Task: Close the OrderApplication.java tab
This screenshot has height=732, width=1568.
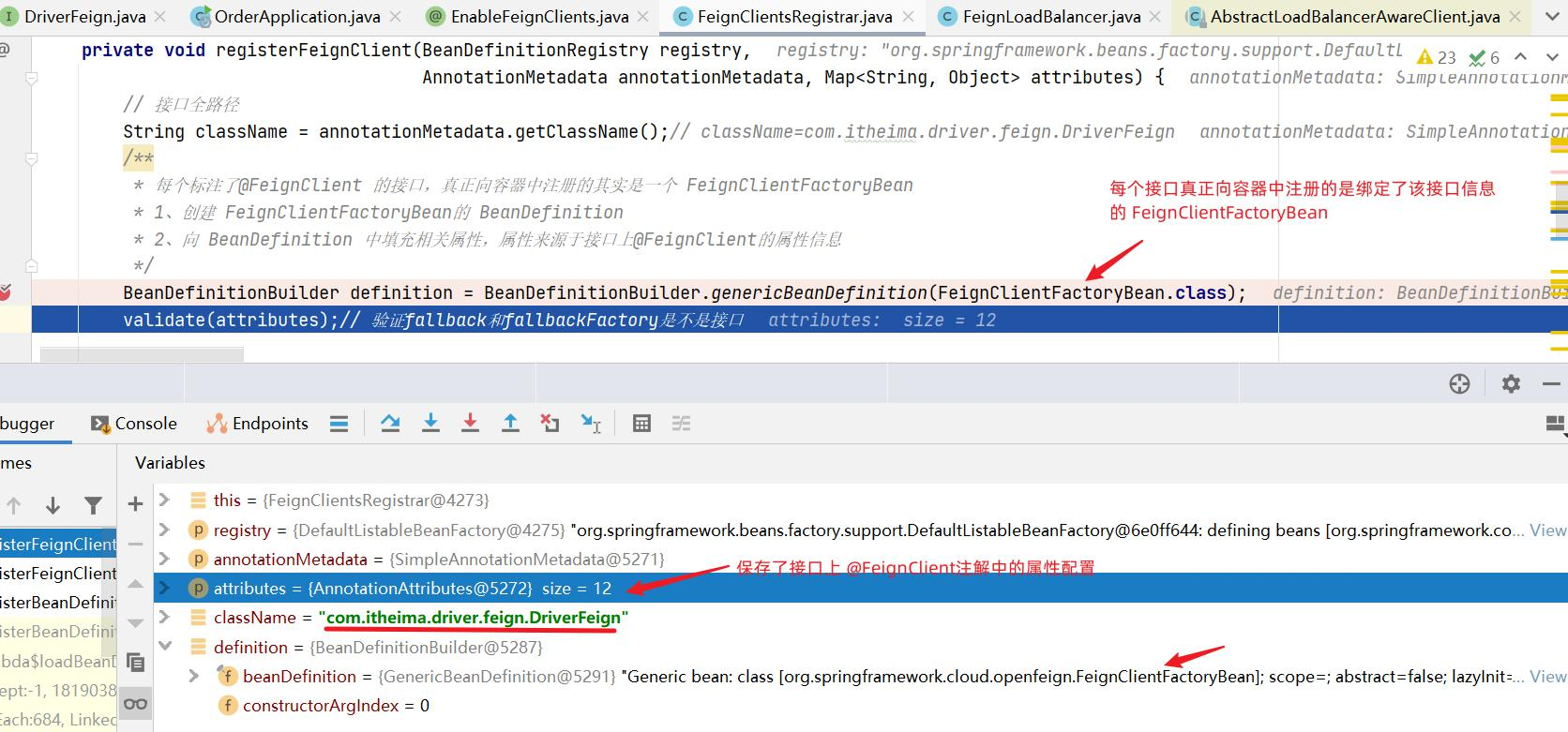Action: point(395,17)
